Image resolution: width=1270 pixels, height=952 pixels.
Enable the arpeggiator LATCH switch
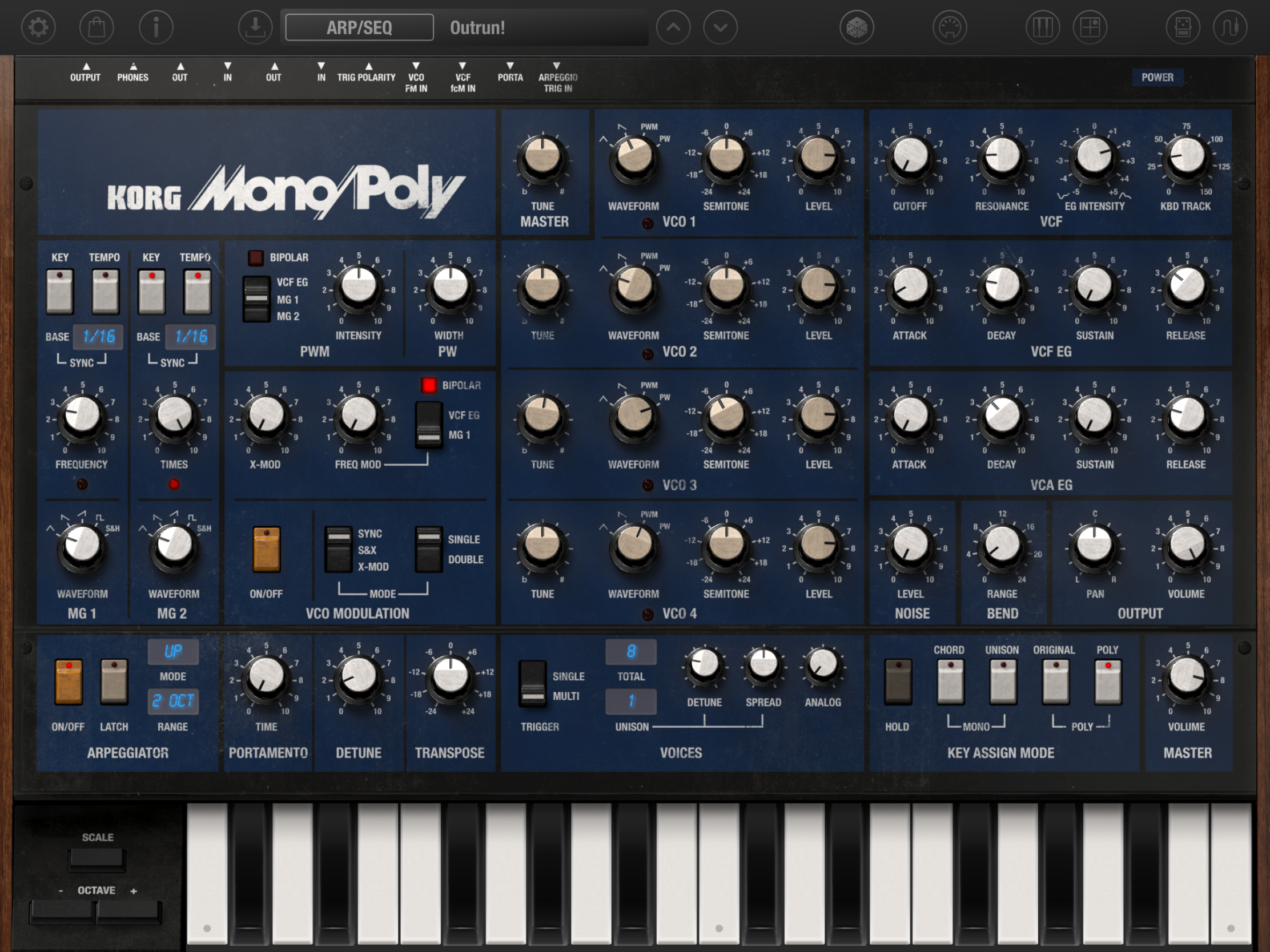point(114,681)
